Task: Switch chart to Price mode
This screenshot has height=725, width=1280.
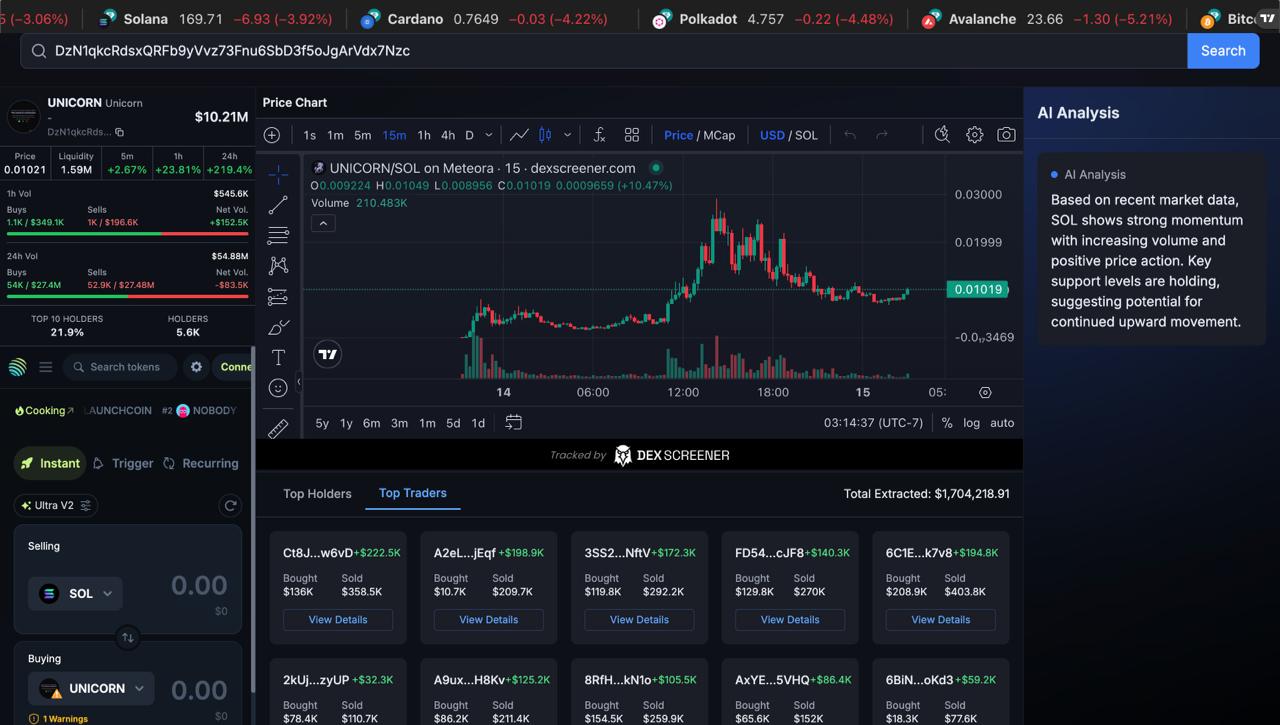Action: point(678,135)
